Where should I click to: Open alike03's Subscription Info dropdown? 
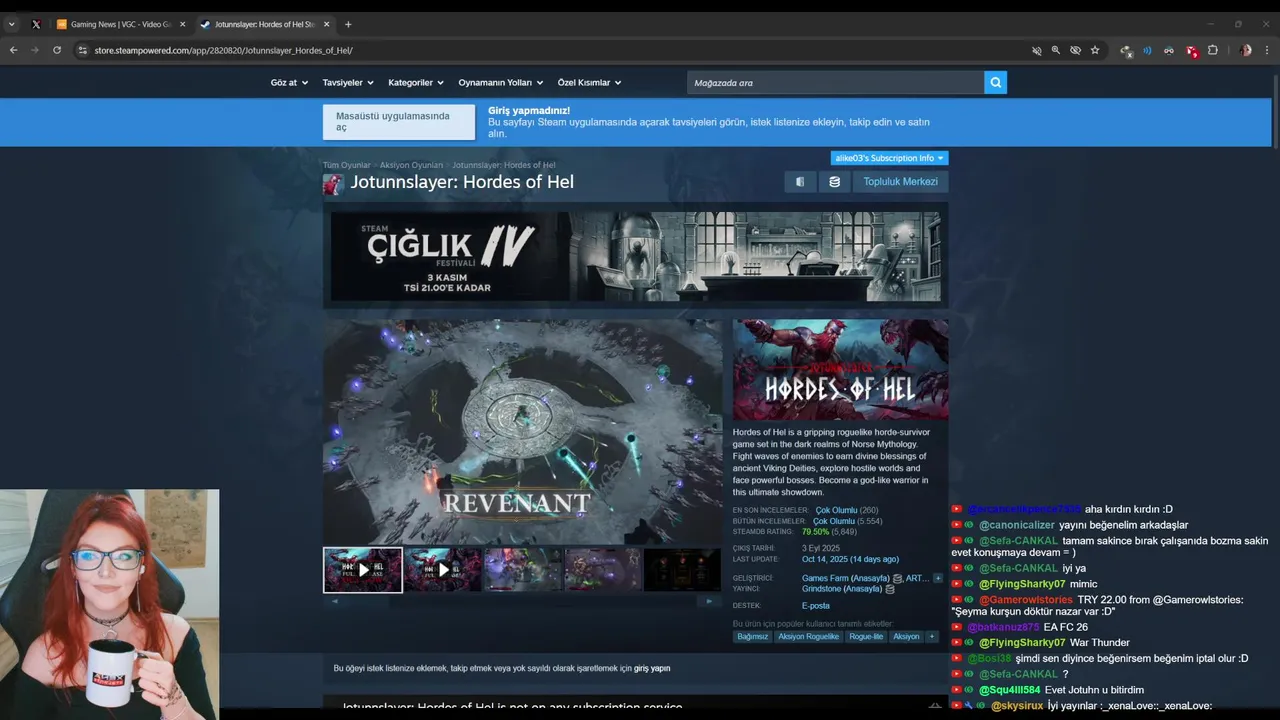[x=889, y=158]
